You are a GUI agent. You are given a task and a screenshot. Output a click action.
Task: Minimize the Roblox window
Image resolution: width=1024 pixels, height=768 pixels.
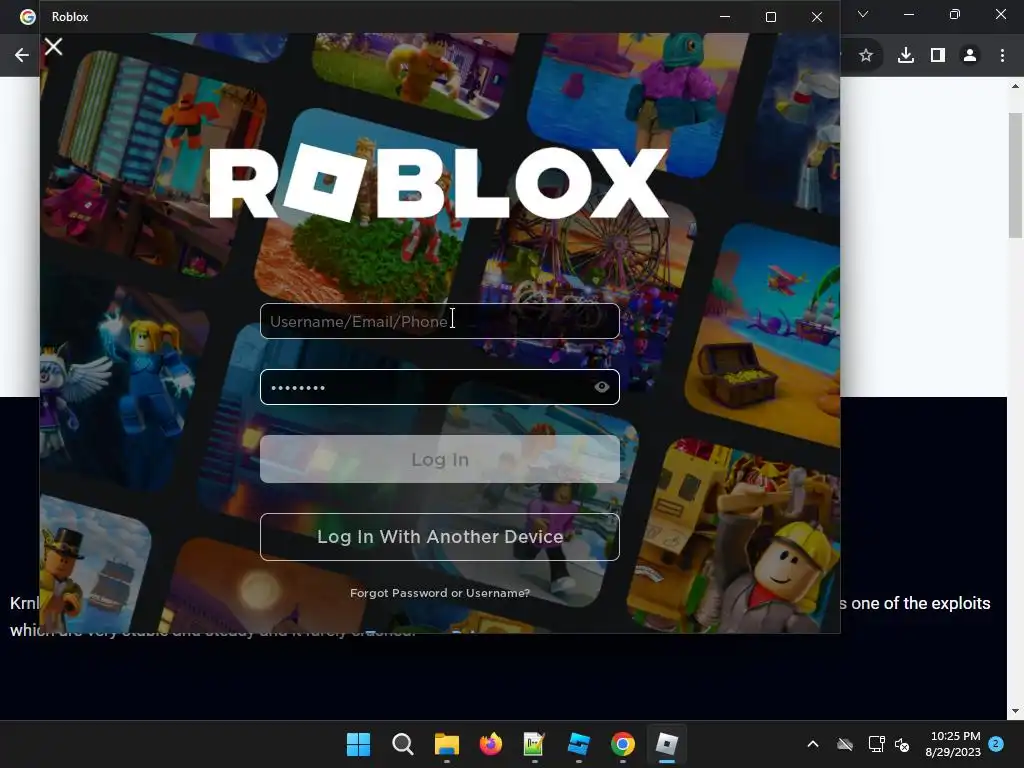pyautogui.click(x=725, y=16)
